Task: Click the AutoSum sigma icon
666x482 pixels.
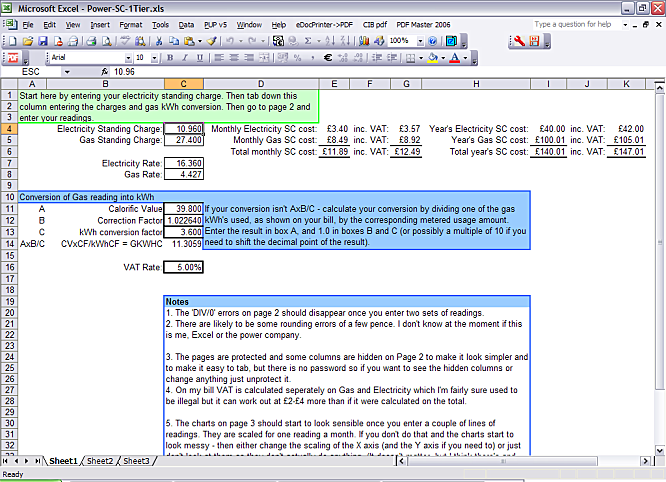Action: (x=308, y=41)
